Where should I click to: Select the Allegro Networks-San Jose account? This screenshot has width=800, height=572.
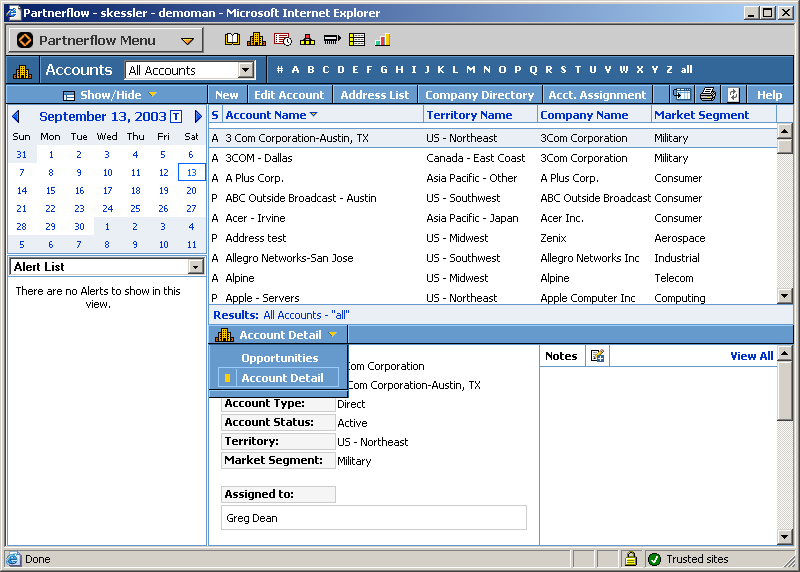pyautogui.click(x=492, y=258)
